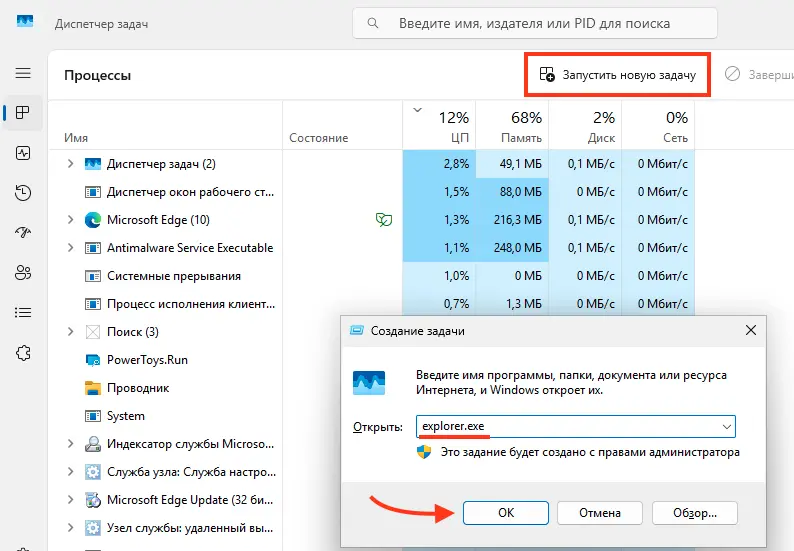Confirm with the OK button
The image size is (794, 551).
505,513
